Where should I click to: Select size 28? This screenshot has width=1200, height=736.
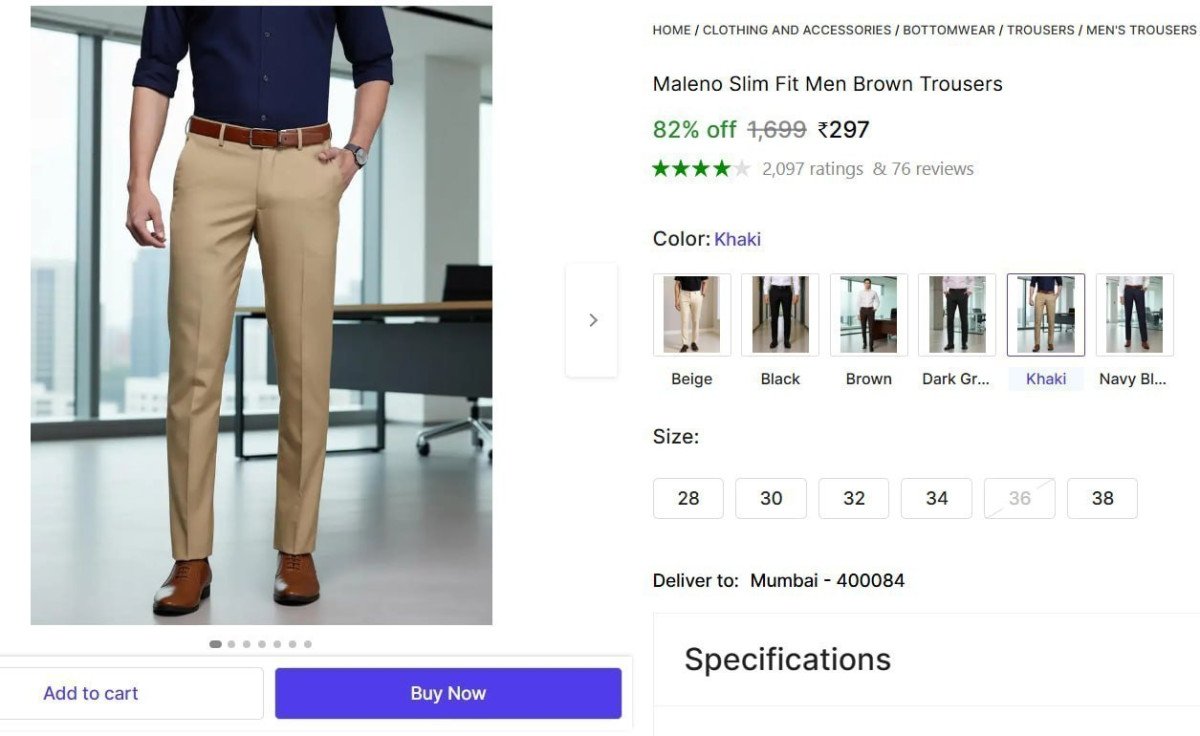(x=688, y=498)
